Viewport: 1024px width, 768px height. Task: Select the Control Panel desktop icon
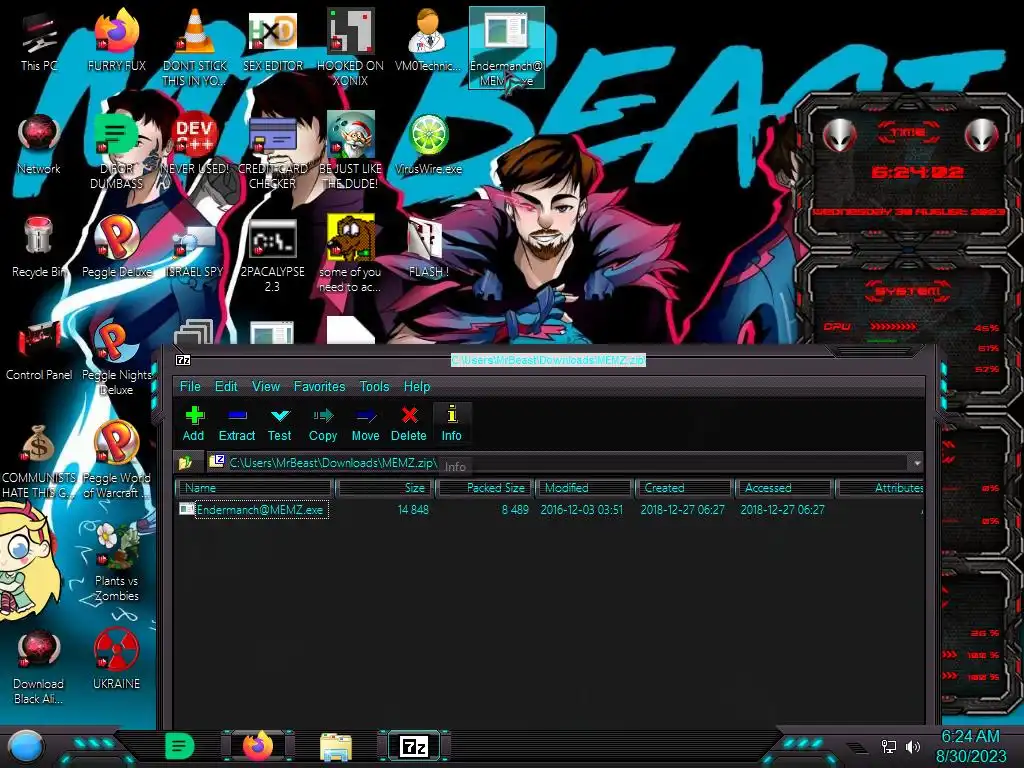tap(39, 350)
